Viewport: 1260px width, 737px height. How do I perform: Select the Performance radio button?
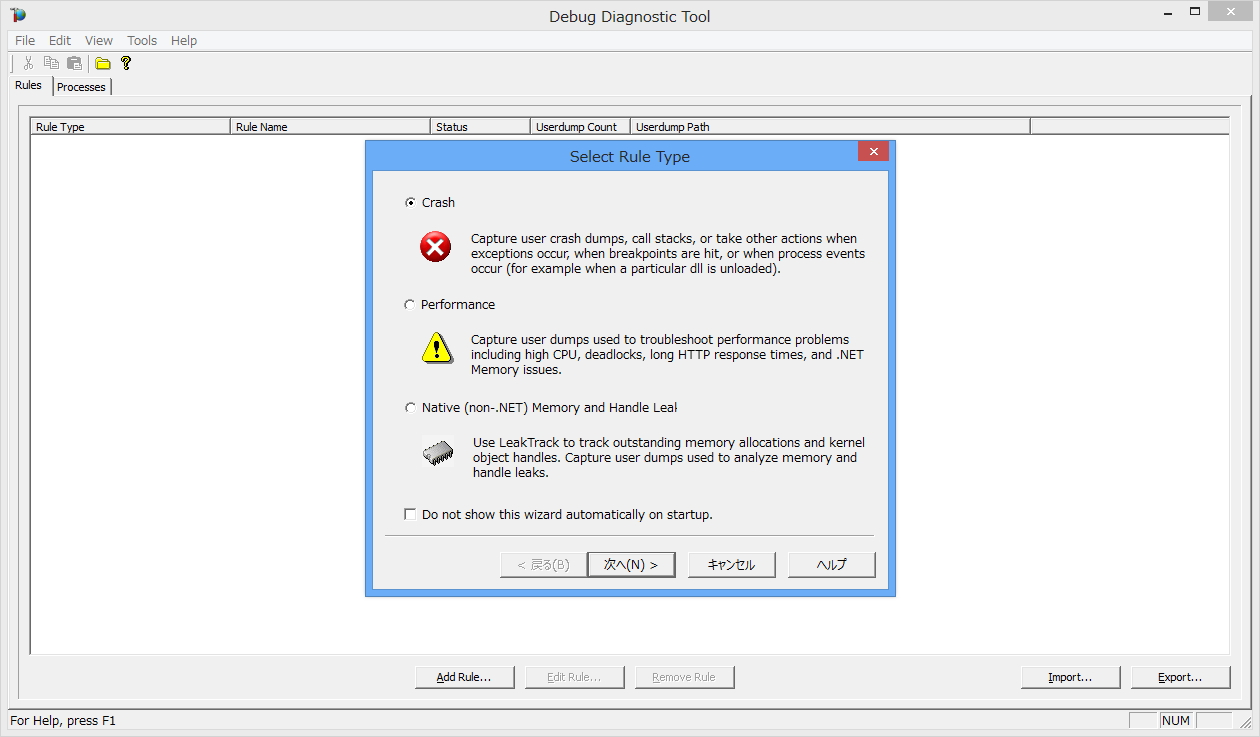tap(410, 304)
